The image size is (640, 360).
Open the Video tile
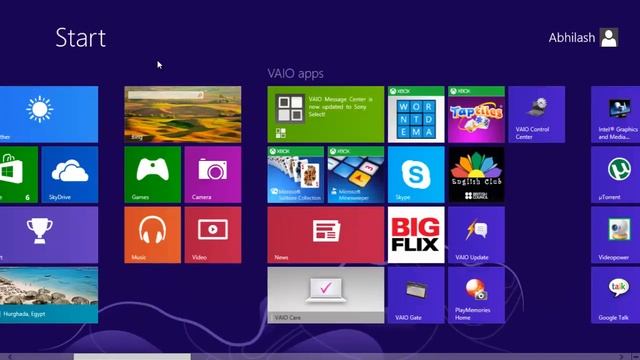(x=213, y=235)
